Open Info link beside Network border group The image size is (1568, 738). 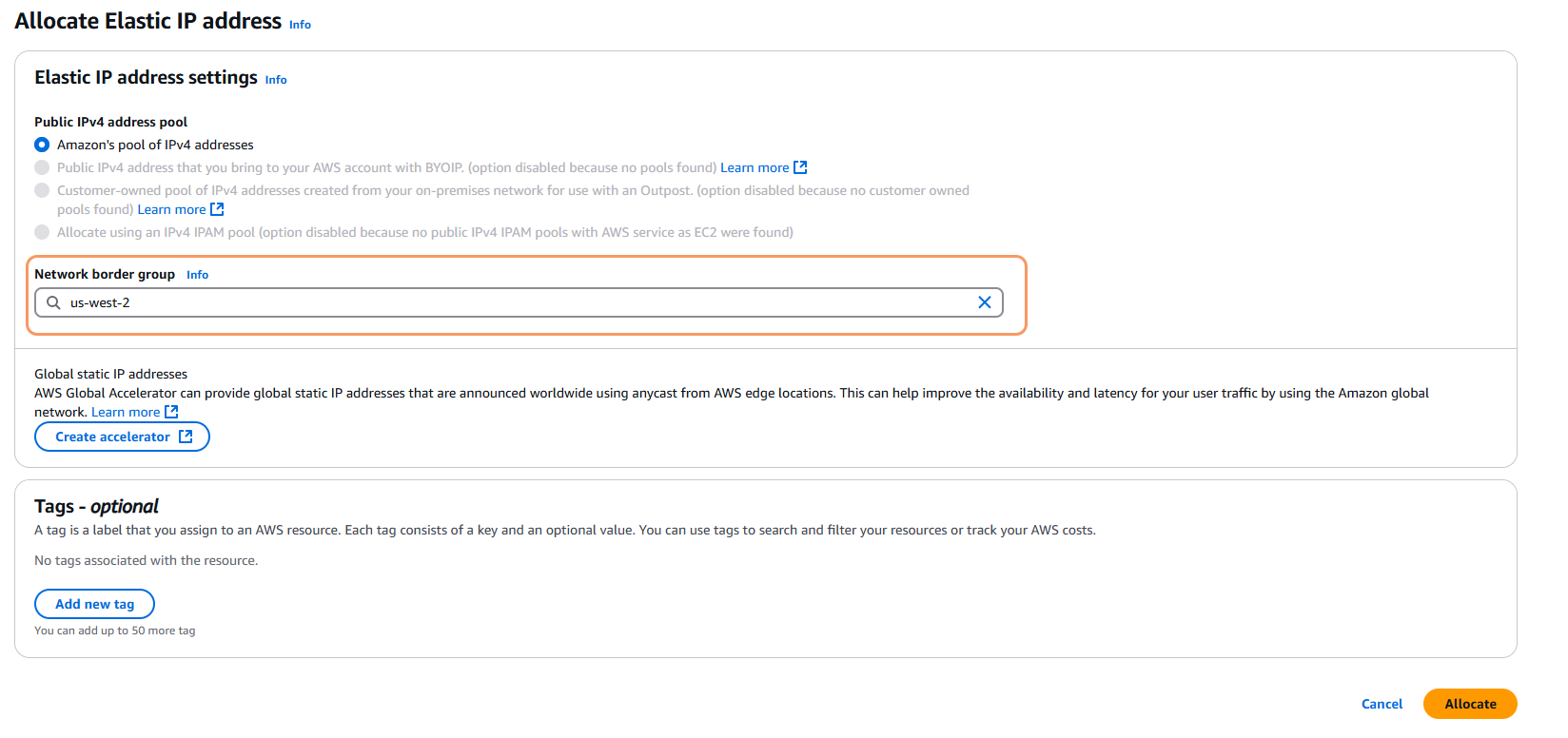click(x=197, y=275)
